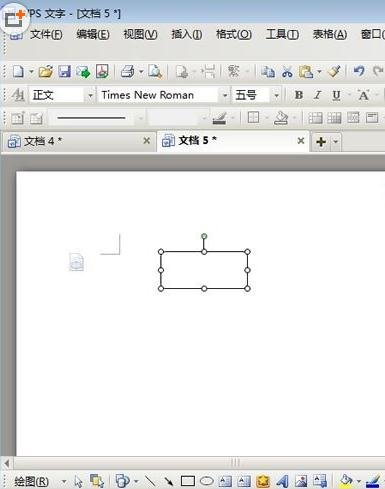
Task: Open the 编辑(E) menu
Action: click(x=93, y=34)
